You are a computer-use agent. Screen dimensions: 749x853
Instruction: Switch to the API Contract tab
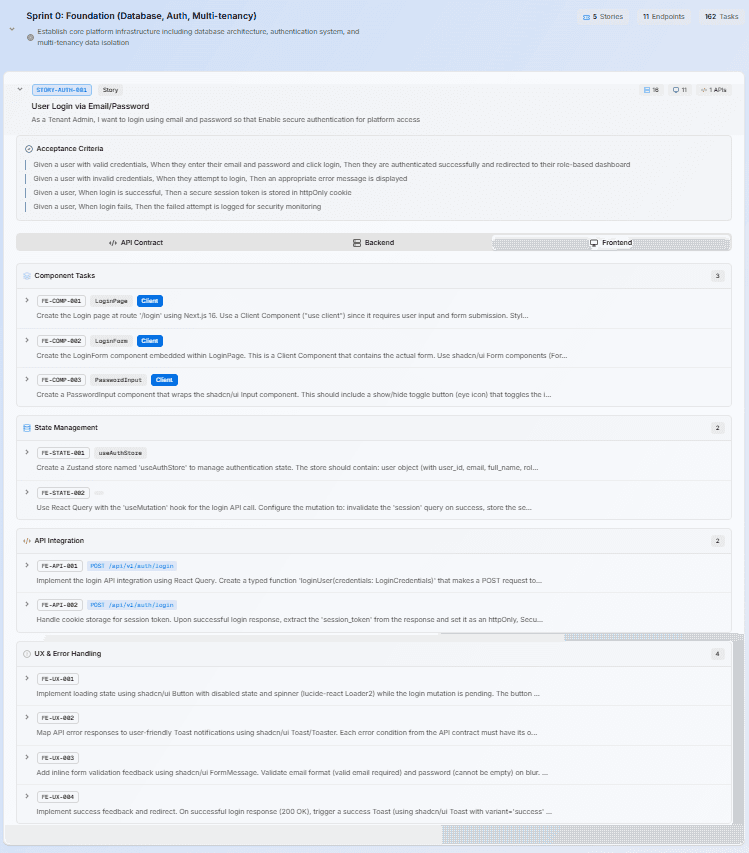[135, 242]
